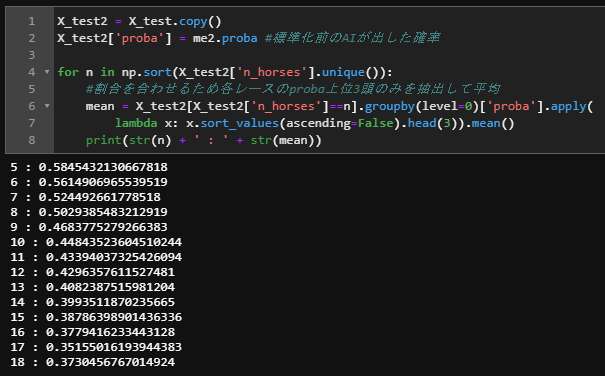
Task: Click output value 0.3779416233443128
Action: tap(110, 332)
